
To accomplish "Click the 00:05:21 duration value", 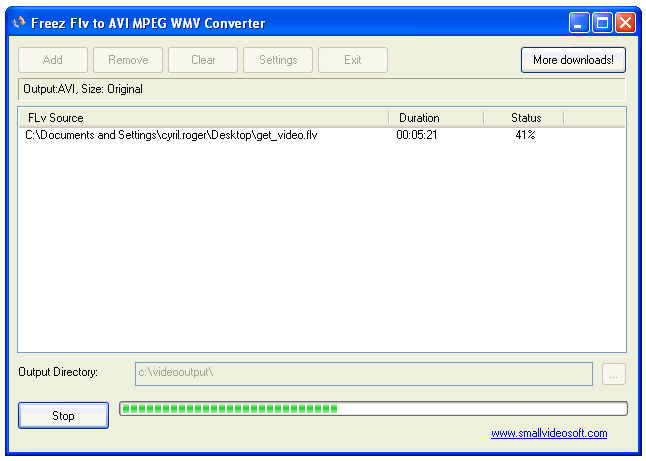I will click(417, 135).
